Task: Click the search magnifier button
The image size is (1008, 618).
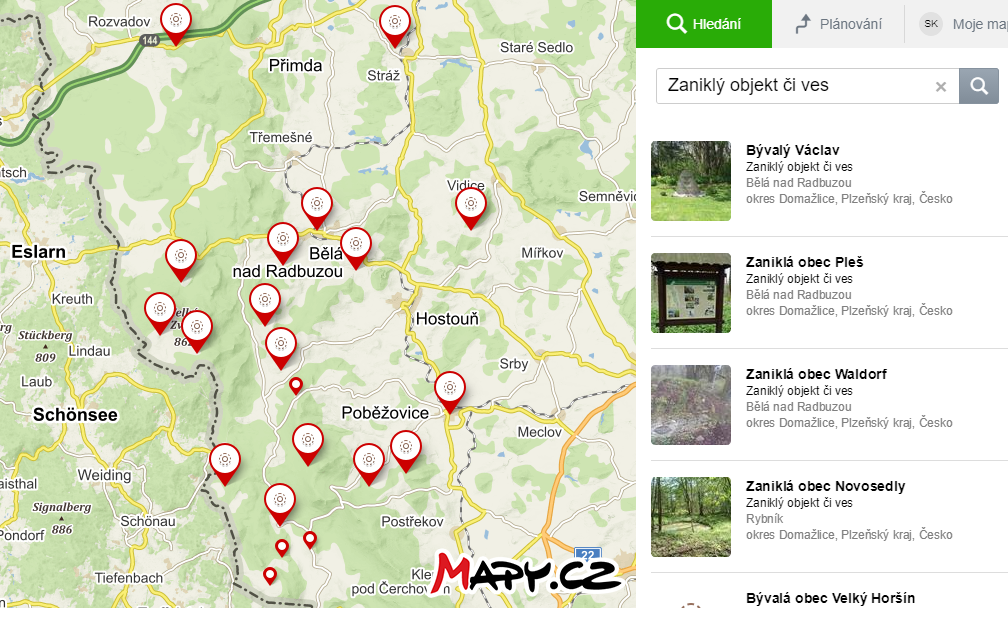Action: pos(978,86)
